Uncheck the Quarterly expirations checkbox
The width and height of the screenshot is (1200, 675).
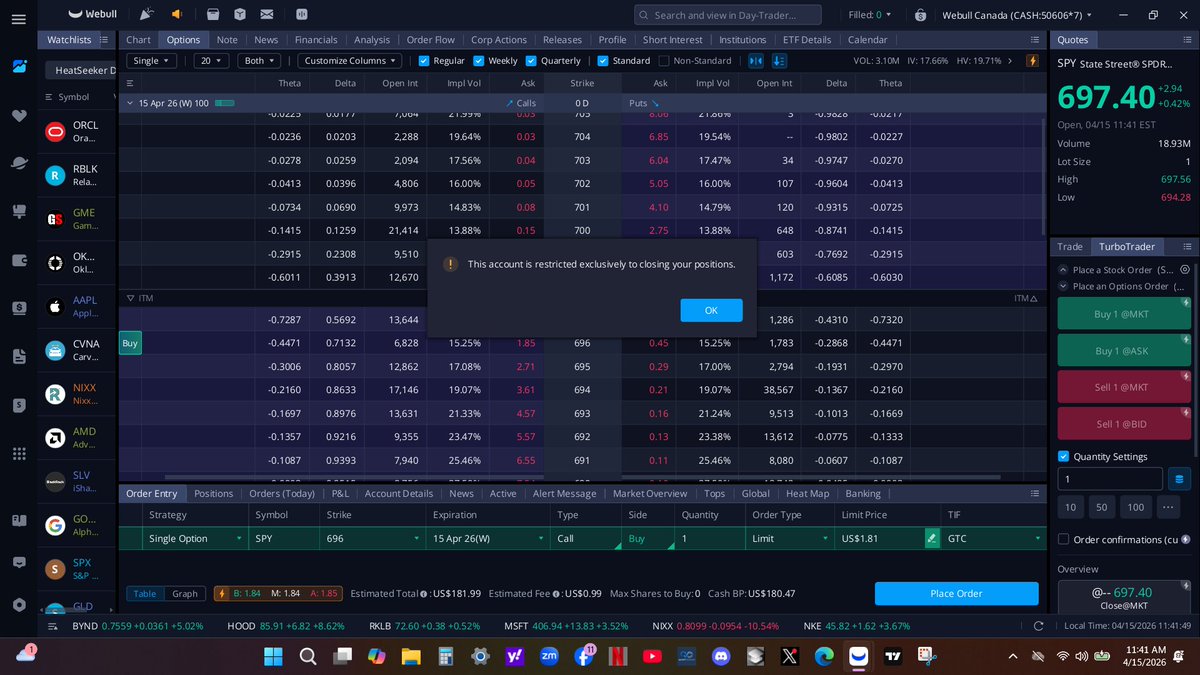click(532, 60)
